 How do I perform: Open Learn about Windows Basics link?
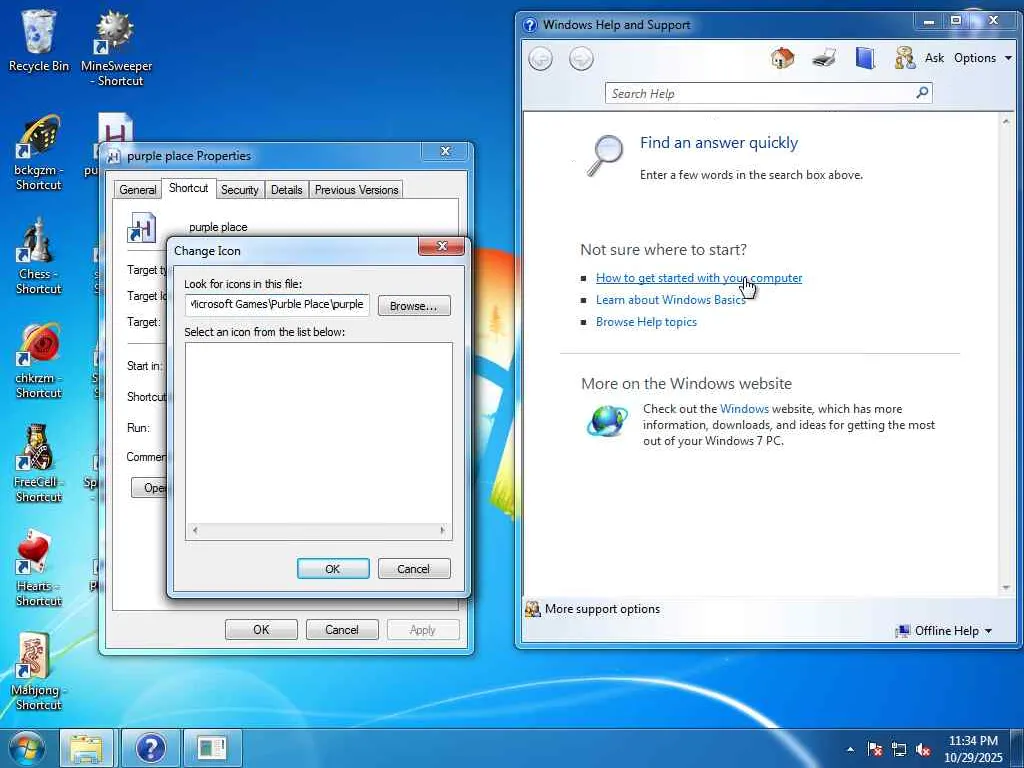tap(671, 300)
